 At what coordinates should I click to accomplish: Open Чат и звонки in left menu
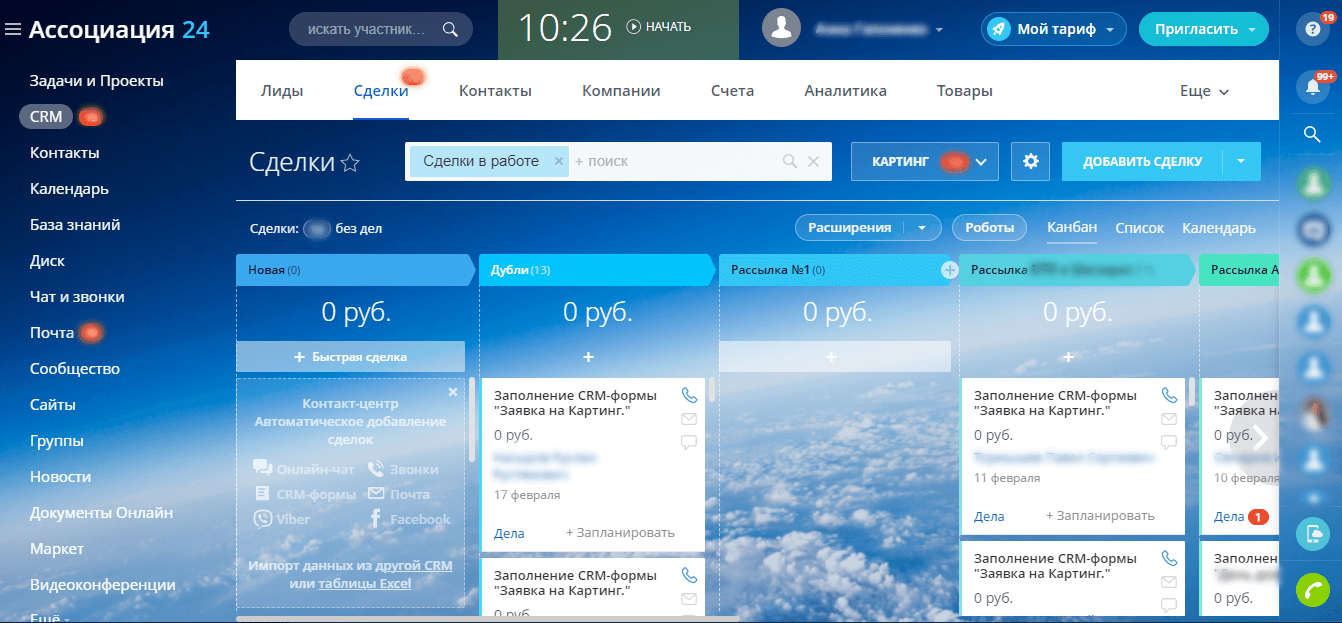pos(77,297)
